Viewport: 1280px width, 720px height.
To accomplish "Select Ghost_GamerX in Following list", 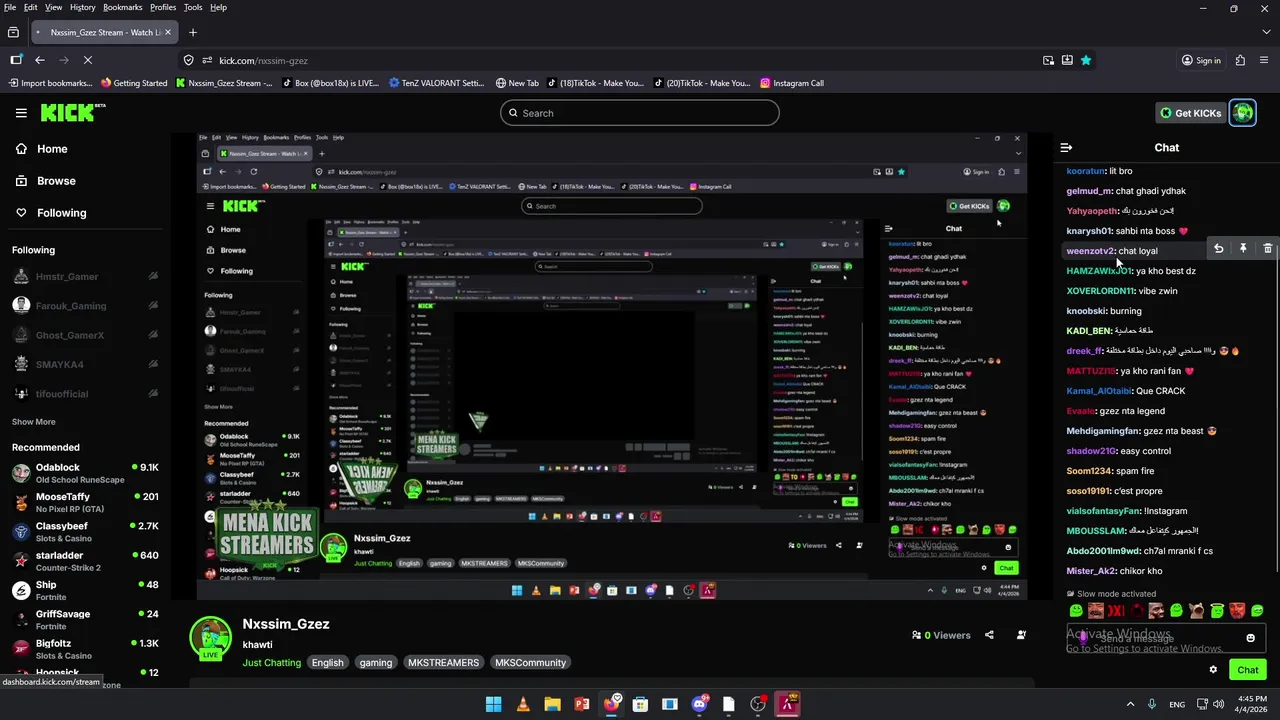I will [85, 335].
